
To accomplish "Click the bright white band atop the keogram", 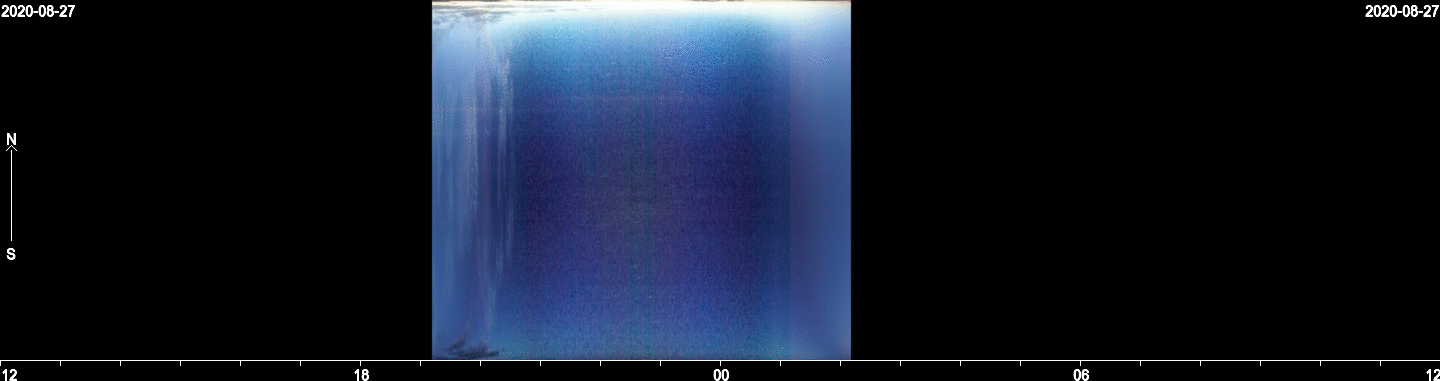I will [x=641, y=5].
